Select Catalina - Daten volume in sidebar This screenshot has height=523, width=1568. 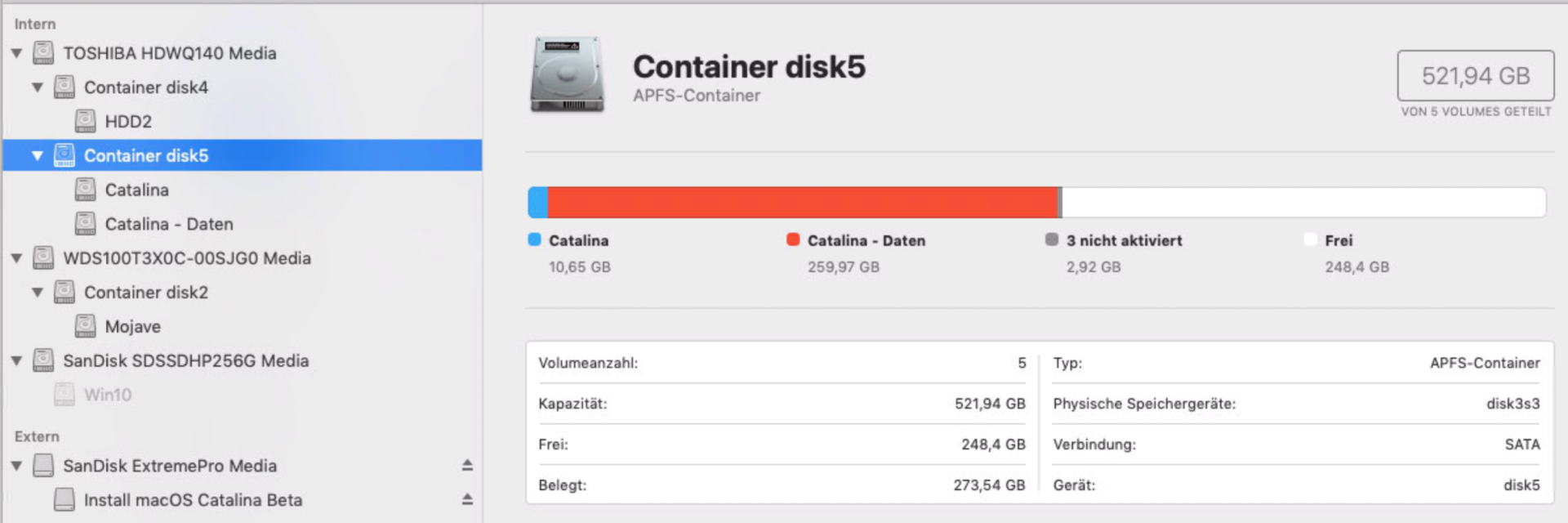click(168, 224)
